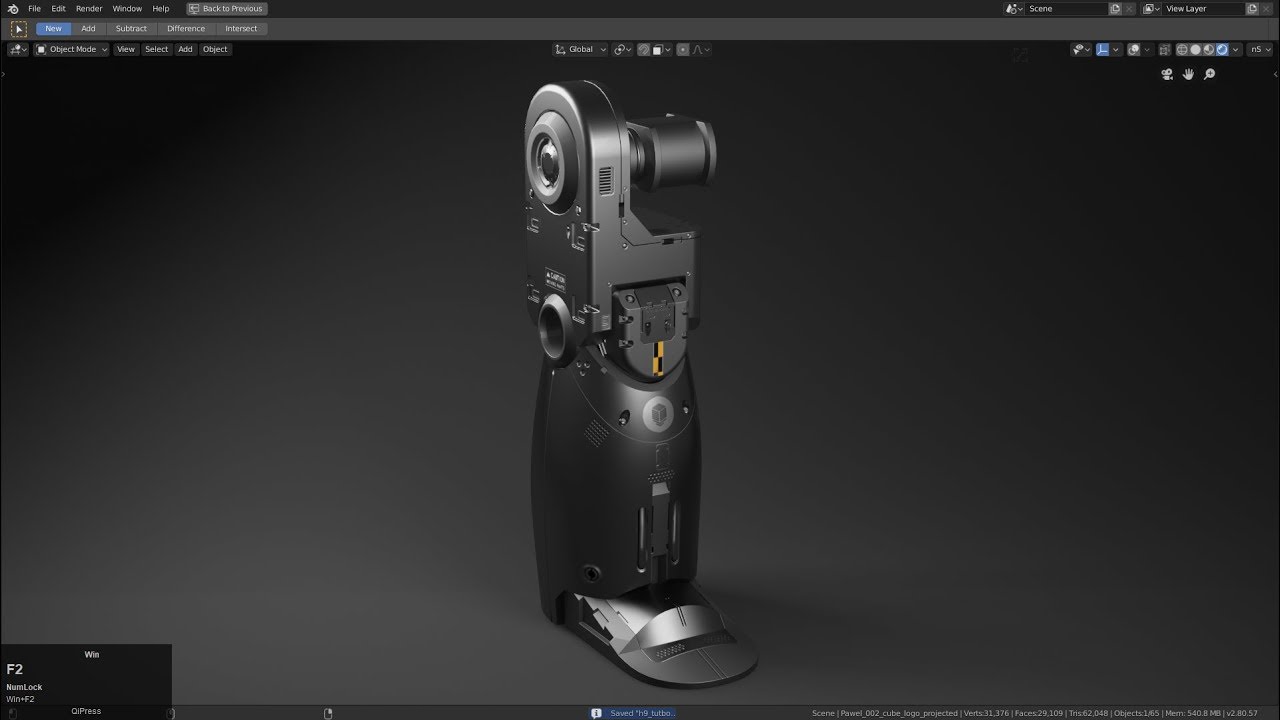Open the Object Mode dropdown
1280x720 pixels.
coord(72,49)
